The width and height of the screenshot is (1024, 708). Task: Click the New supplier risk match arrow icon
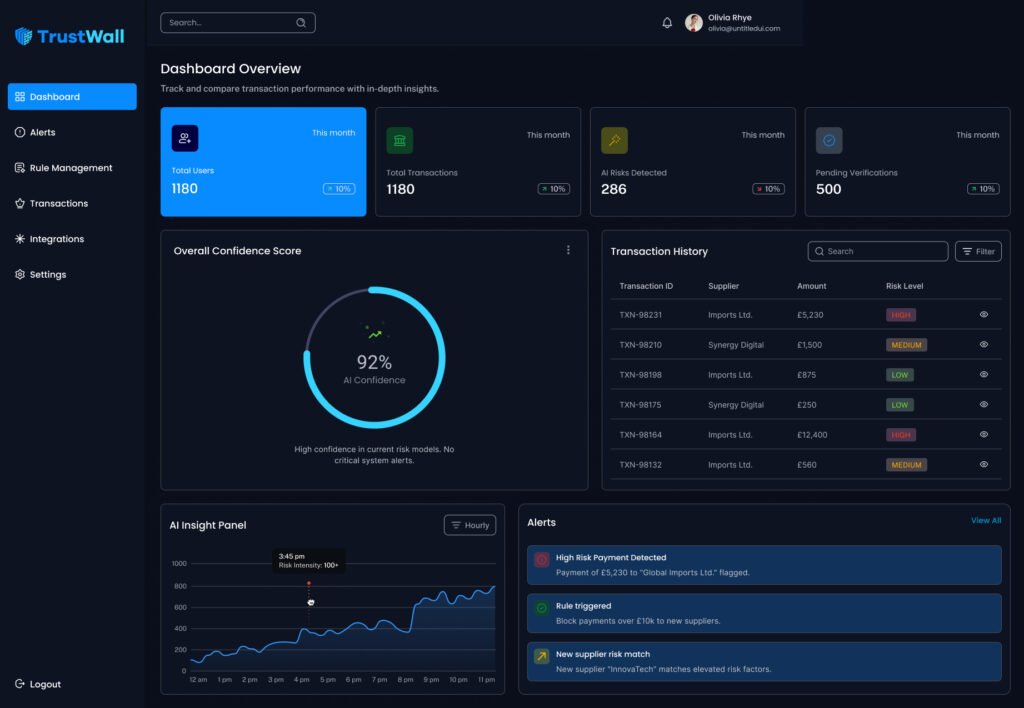(542, 657)
